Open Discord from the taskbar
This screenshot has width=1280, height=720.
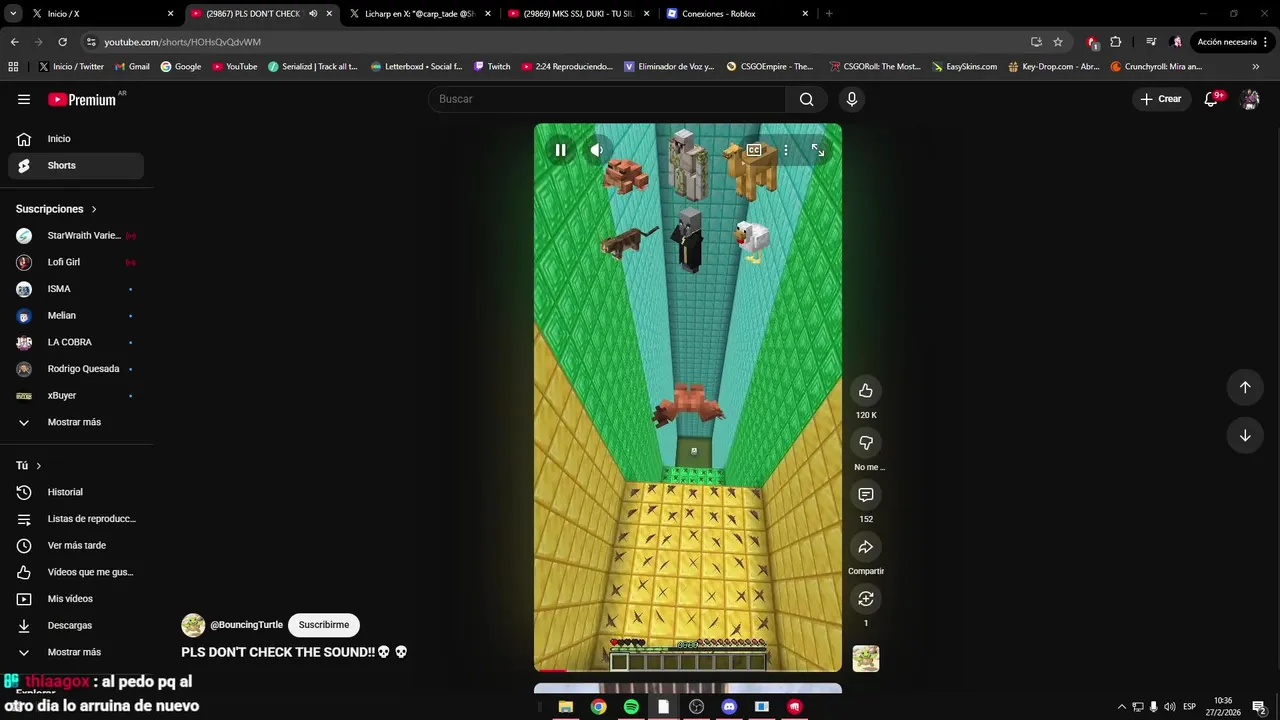click(729, 707)
